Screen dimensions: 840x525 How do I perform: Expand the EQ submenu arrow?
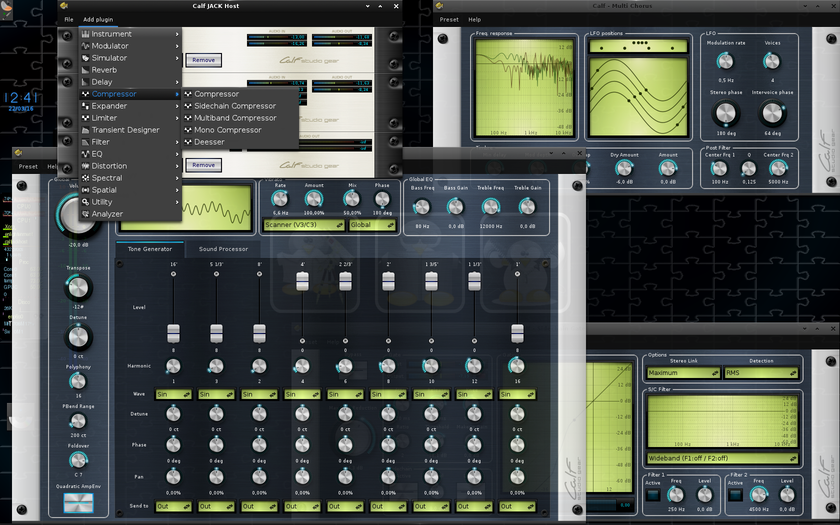click(177, 154)
